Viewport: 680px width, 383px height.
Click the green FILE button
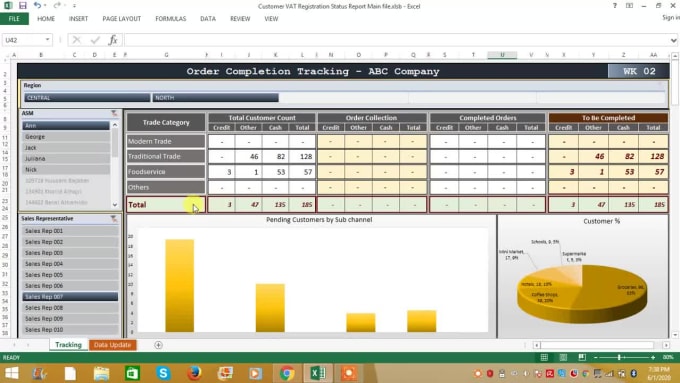[14, 19]
